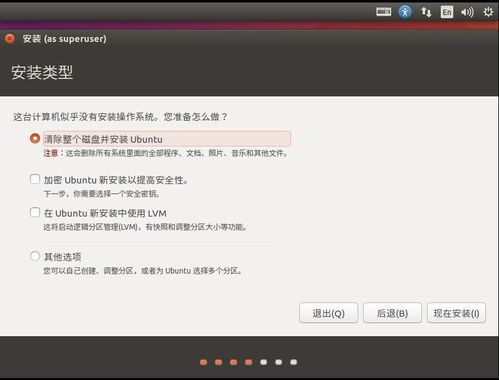Click the text 下一步，你需要选择一个安全密钥
Image resolution: width=499 pixels, height=380 pixels.
(x=102, y=194)
